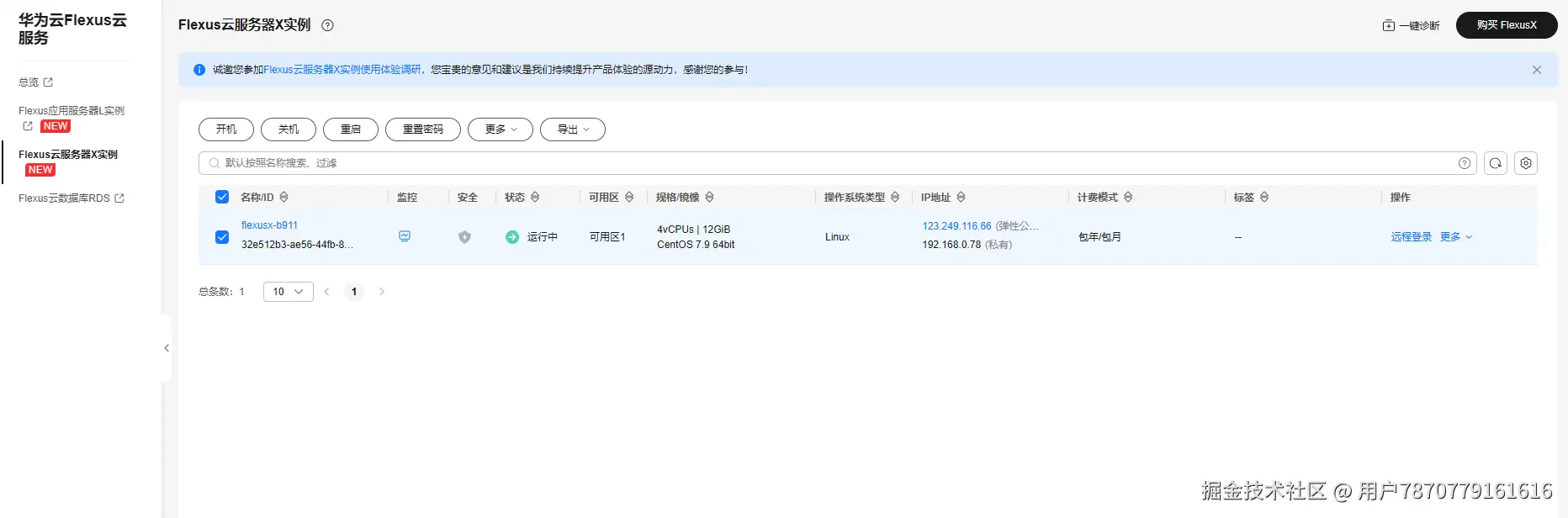This screenshot has width=1568, height=518.
Task: Toggle the select-all header checkbox
Action: click(222, 197)
